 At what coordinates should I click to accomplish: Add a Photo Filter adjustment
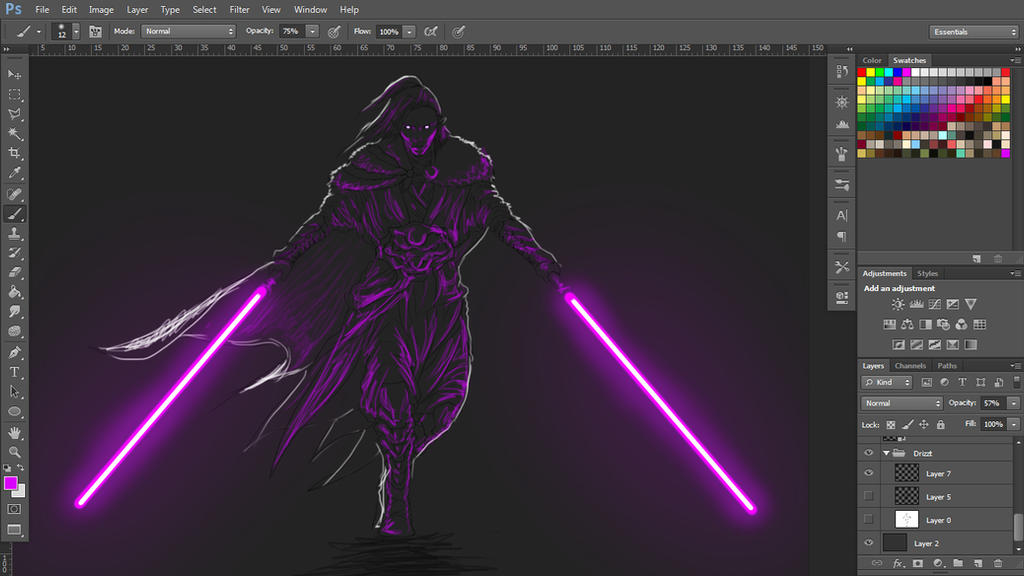pos(943,325)
